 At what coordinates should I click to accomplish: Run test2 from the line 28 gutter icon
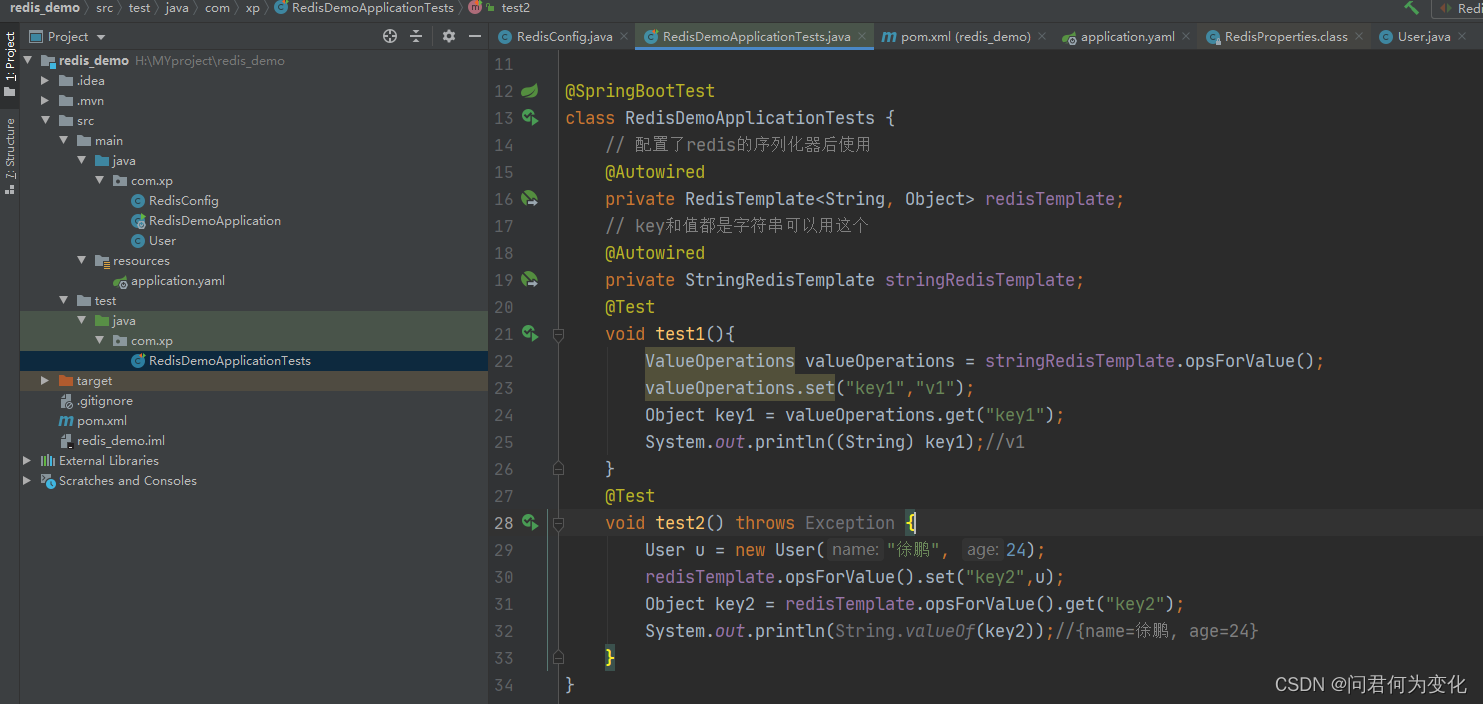530,523
